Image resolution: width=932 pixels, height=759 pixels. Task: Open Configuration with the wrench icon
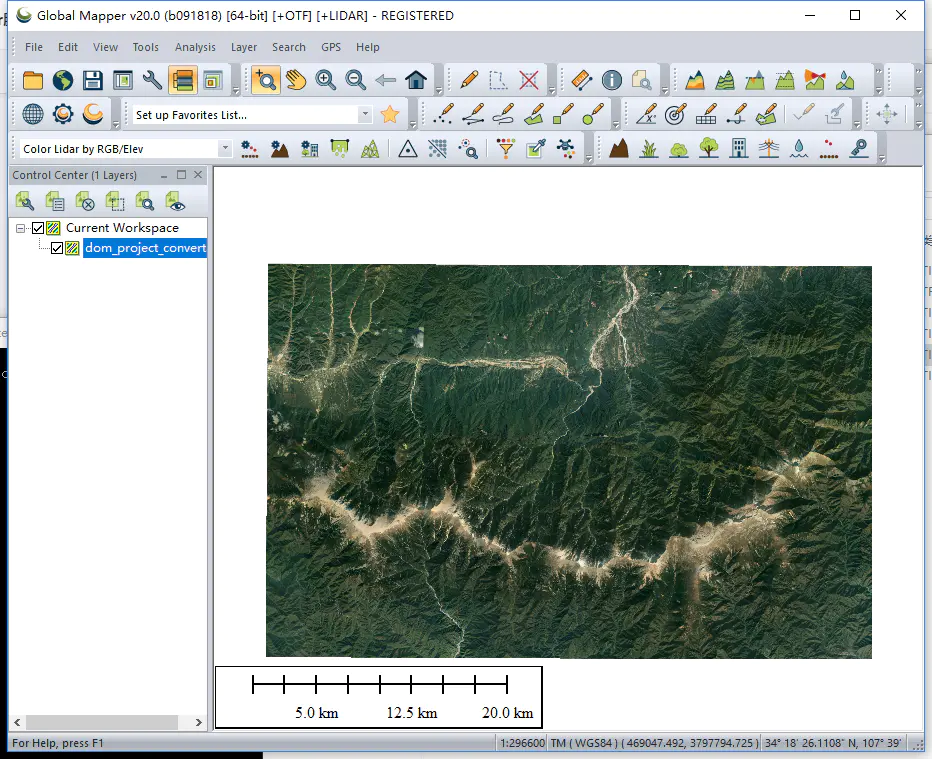[x=152, y=80]
